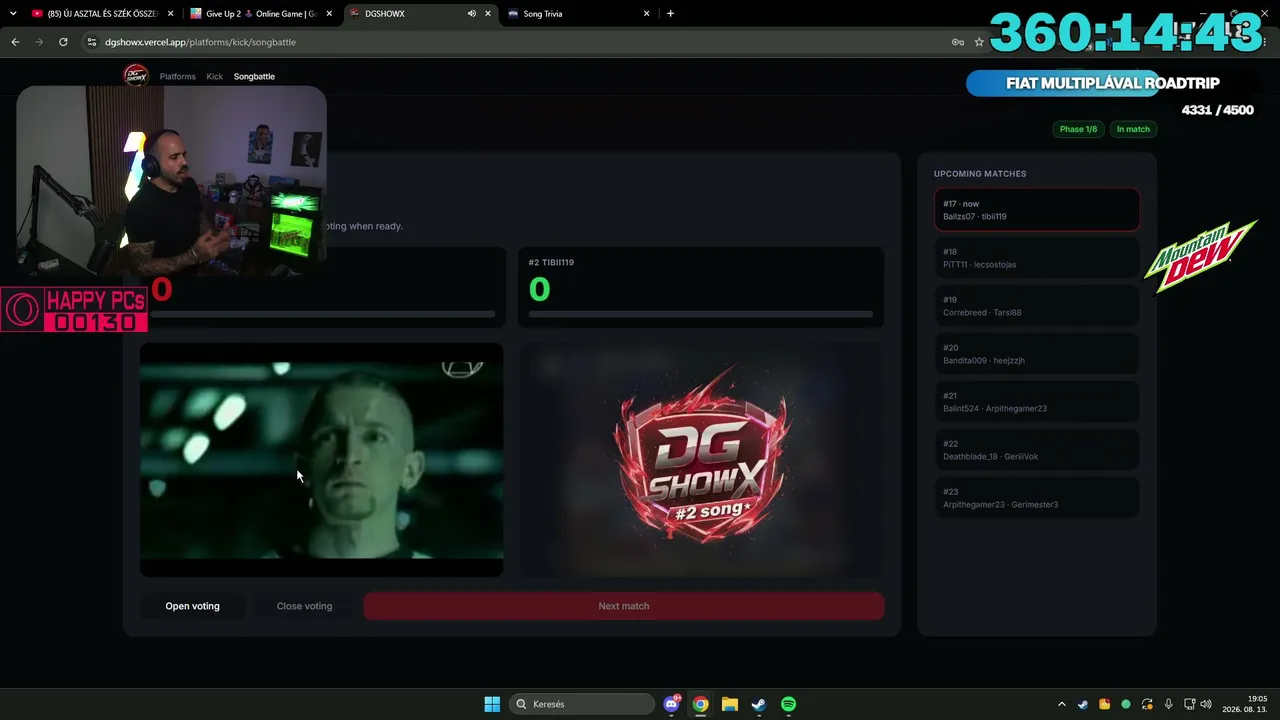Open the tab search chevron
This screenshot has height=720, width=1280.
(13, 14)
